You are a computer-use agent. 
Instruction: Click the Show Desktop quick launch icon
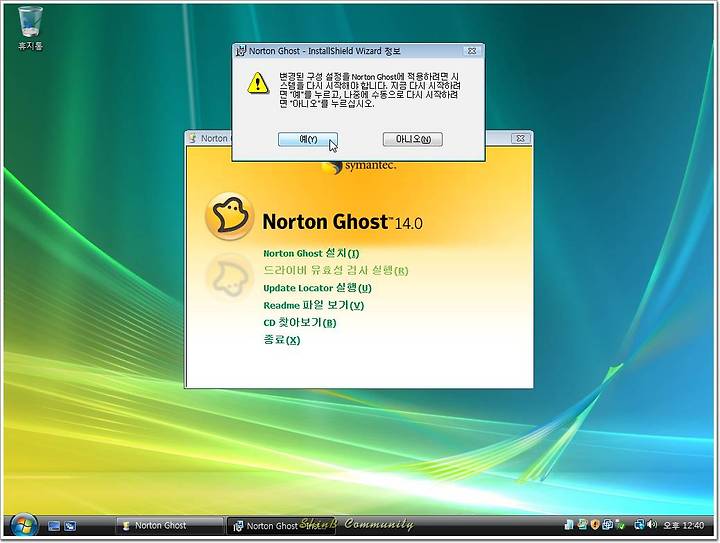(x=54, y=526)
